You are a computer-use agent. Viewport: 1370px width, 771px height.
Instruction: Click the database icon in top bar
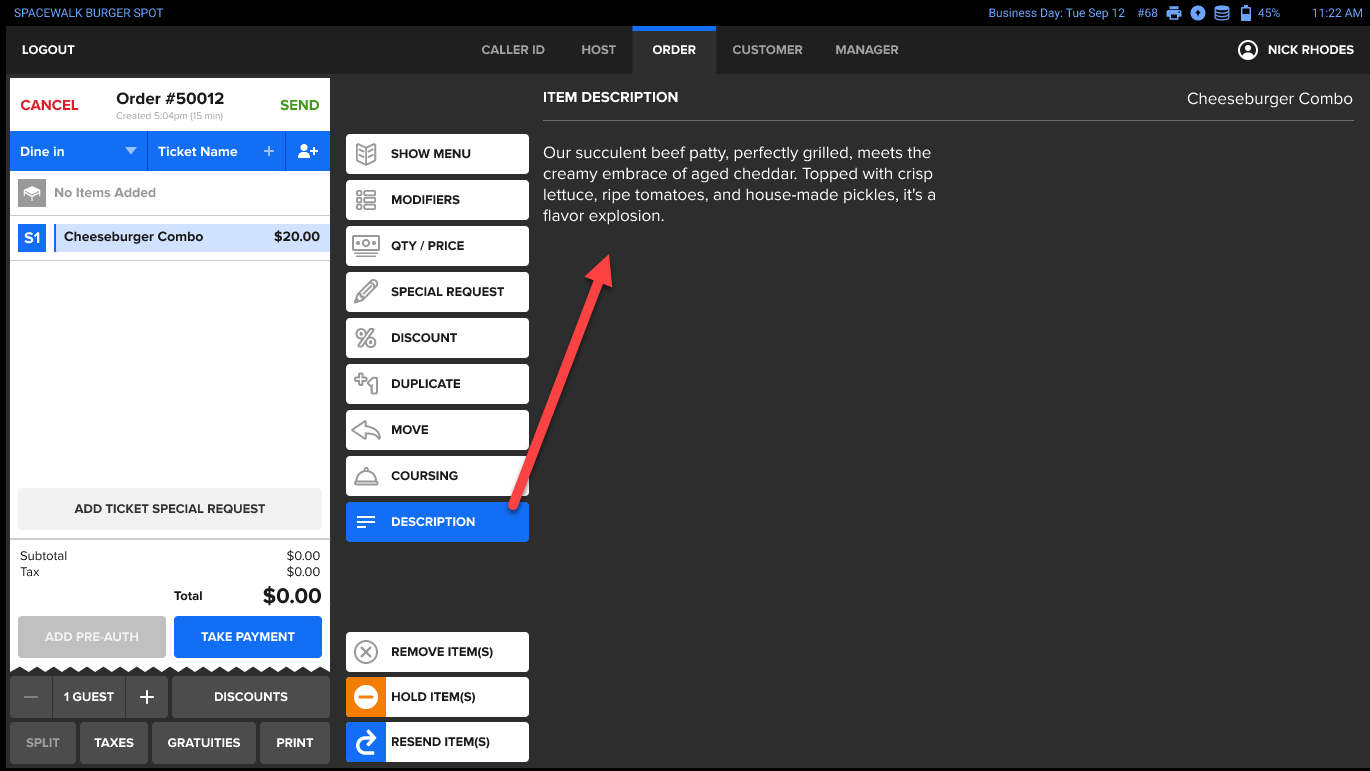[x=1222, y=13]
